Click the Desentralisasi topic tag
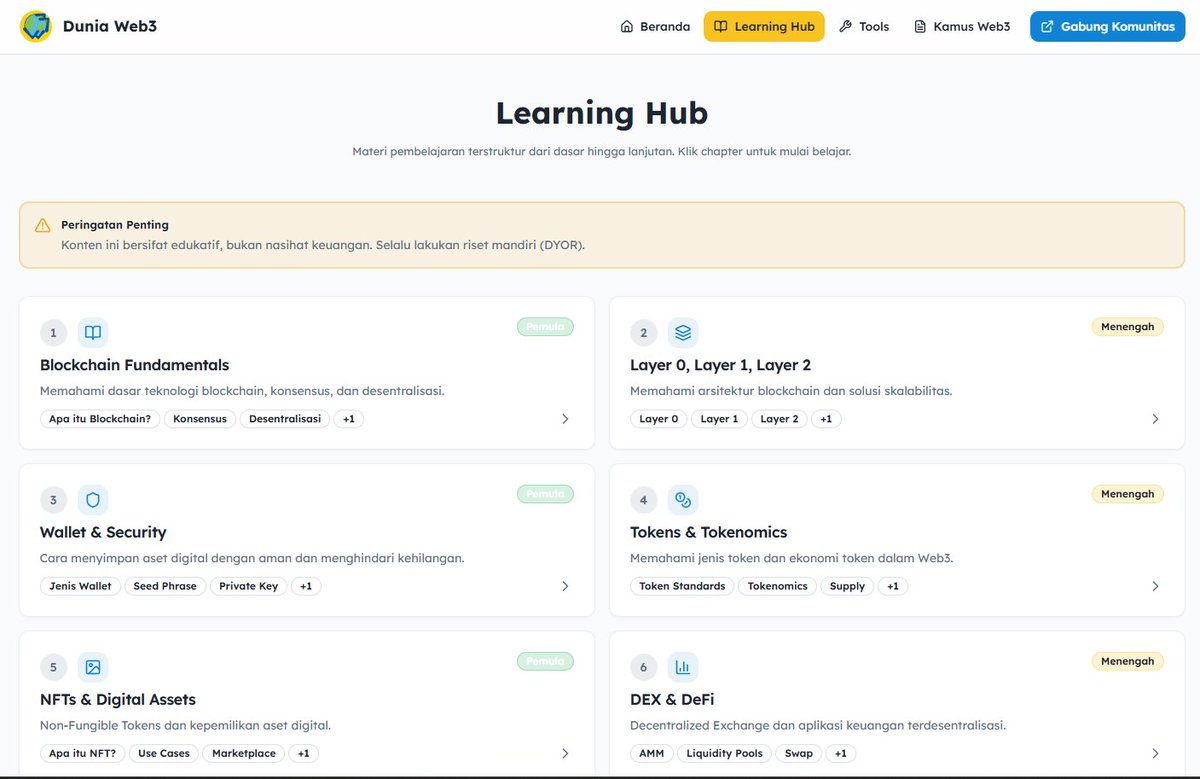The image size is (1200, 779). [285, 419]
